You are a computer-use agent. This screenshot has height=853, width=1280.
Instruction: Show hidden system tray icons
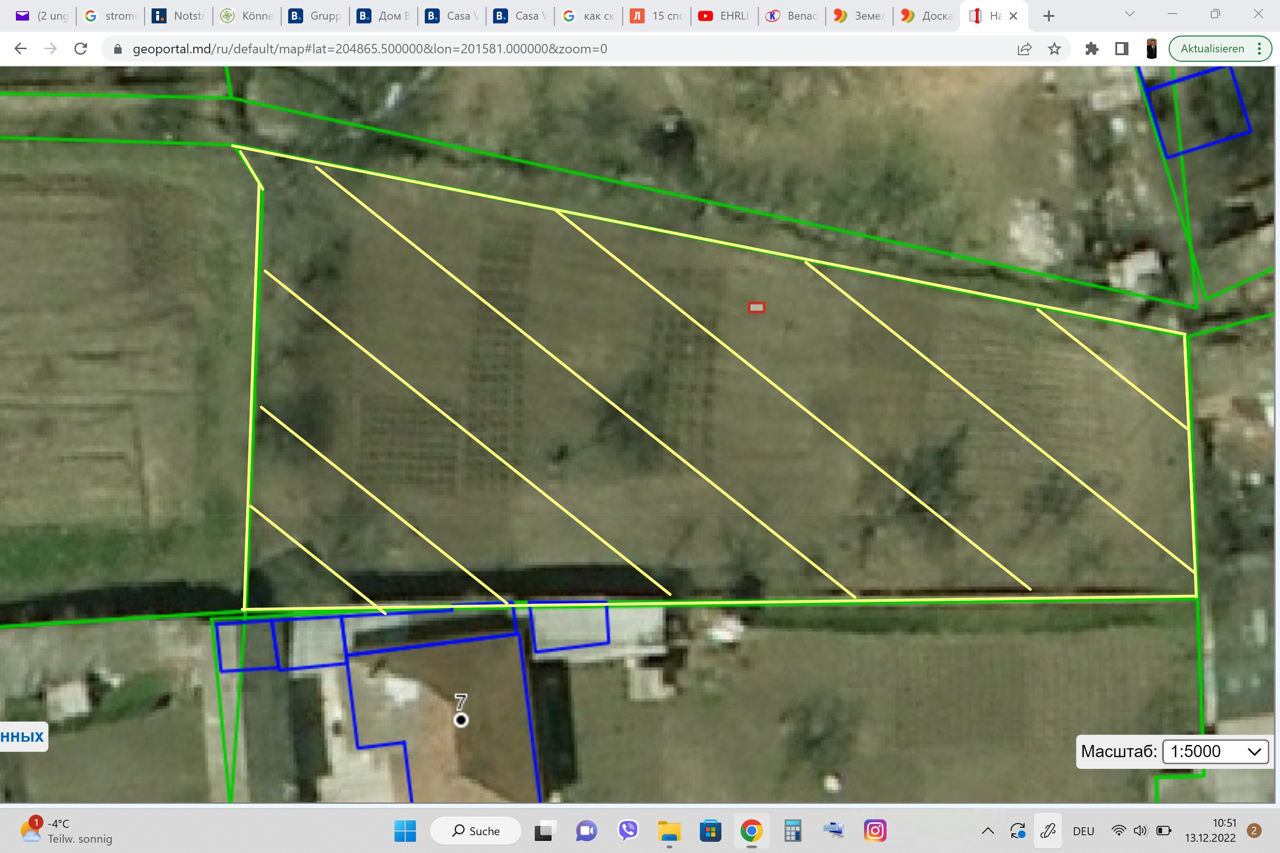[988, 831]
